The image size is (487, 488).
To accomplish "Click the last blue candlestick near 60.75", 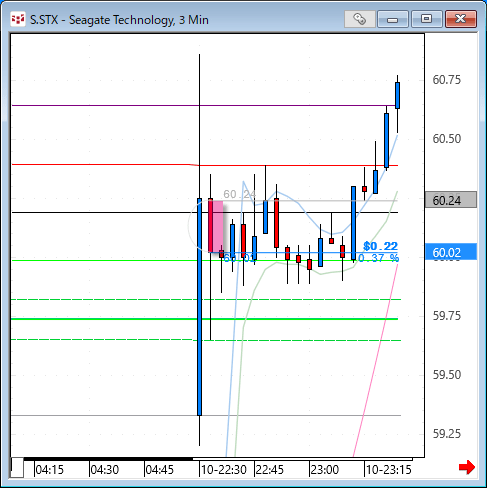I will point(397,95).
